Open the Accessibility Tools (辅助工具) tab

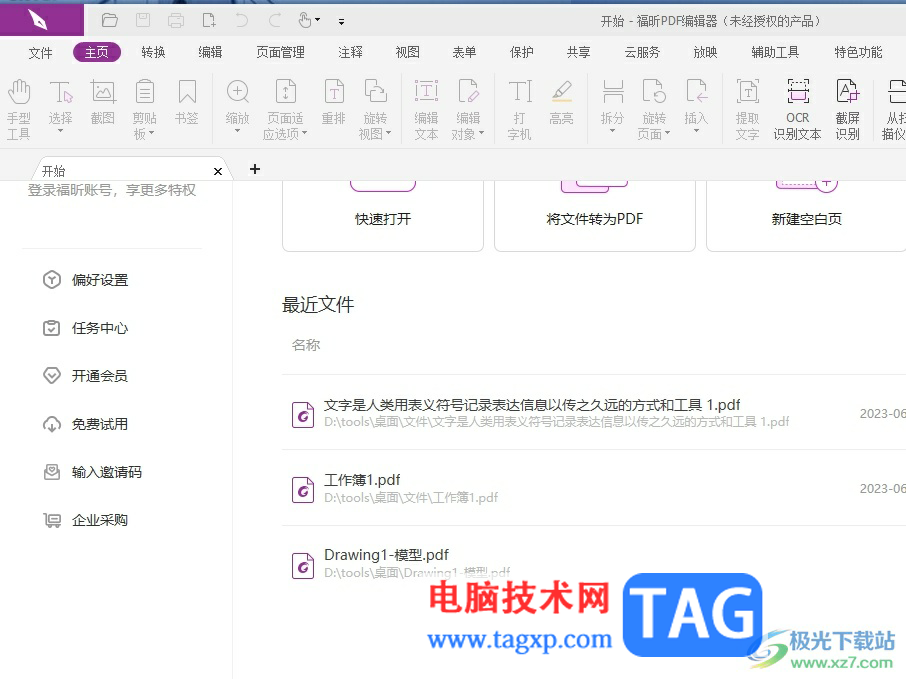(775, 53)
